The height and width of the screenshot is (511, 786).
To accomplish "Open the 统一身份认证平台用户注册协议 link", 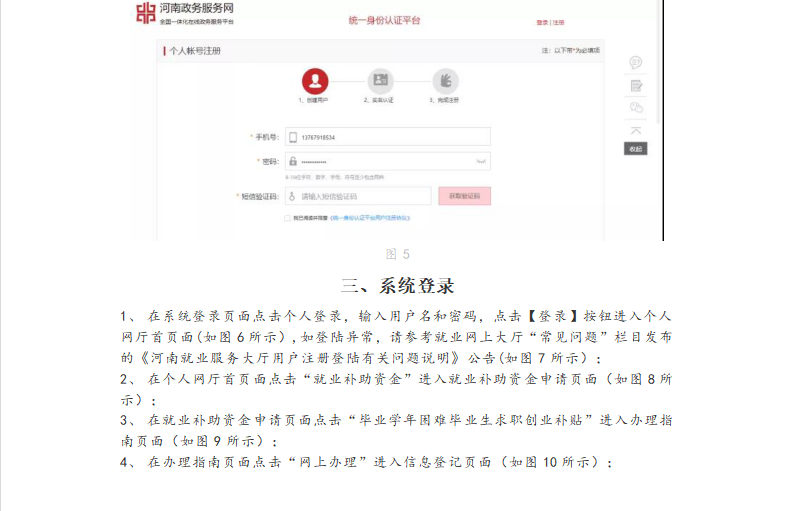I will pos(370,218).
